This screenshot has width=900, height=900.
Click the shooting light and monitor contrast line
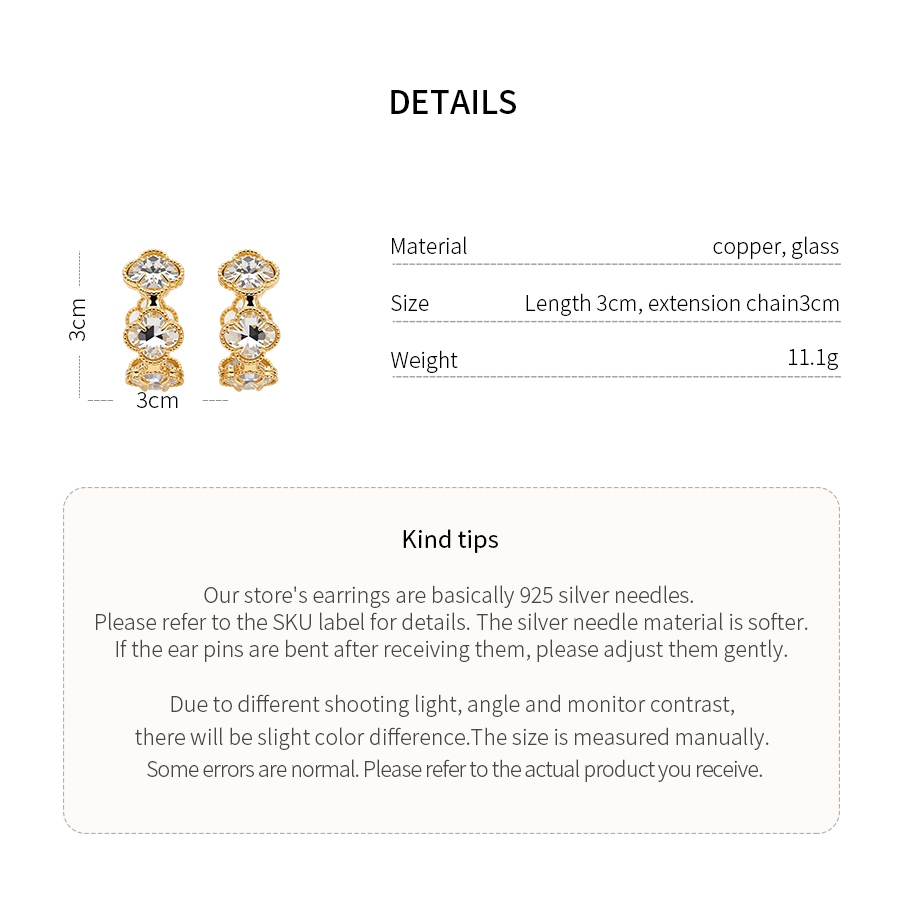point(452,704)
